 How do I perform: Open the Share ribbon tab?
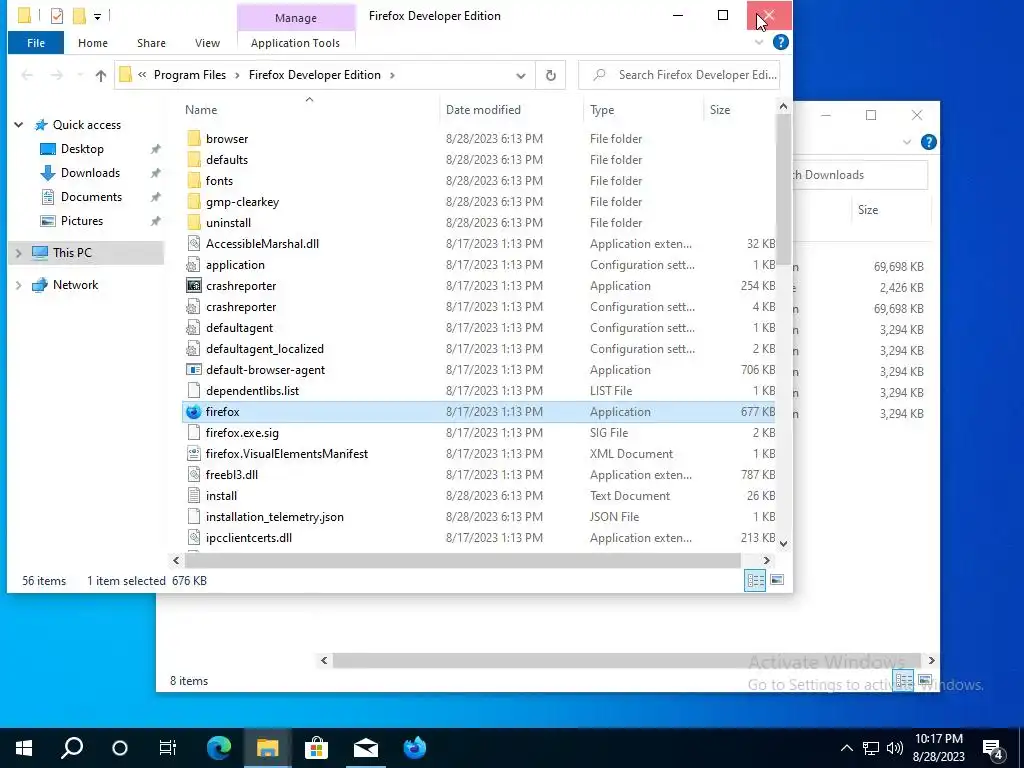[151, 43]
